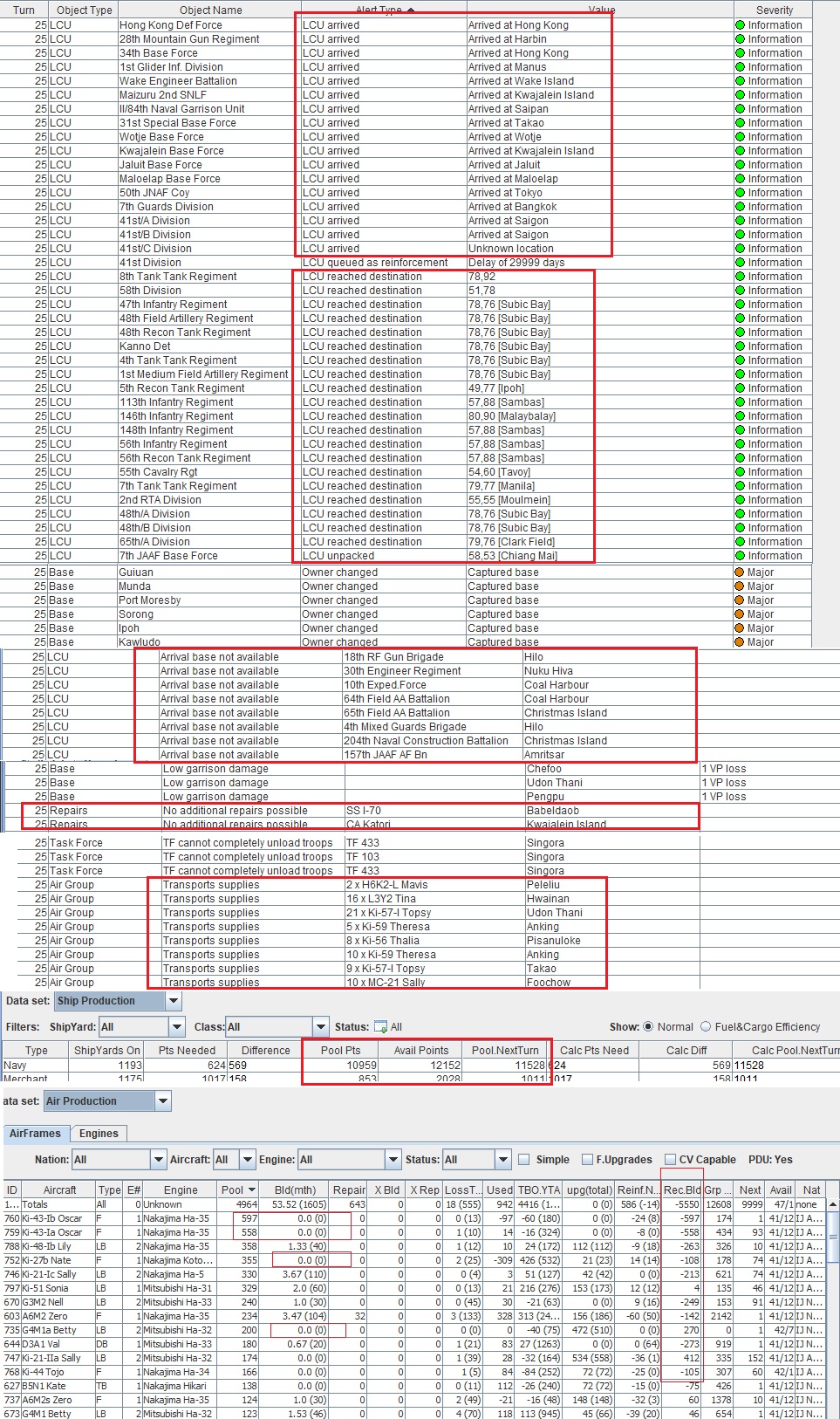Click orange Major icon in Guiuan row
This screenshot has width=840, height=1419.
[741, 572]
